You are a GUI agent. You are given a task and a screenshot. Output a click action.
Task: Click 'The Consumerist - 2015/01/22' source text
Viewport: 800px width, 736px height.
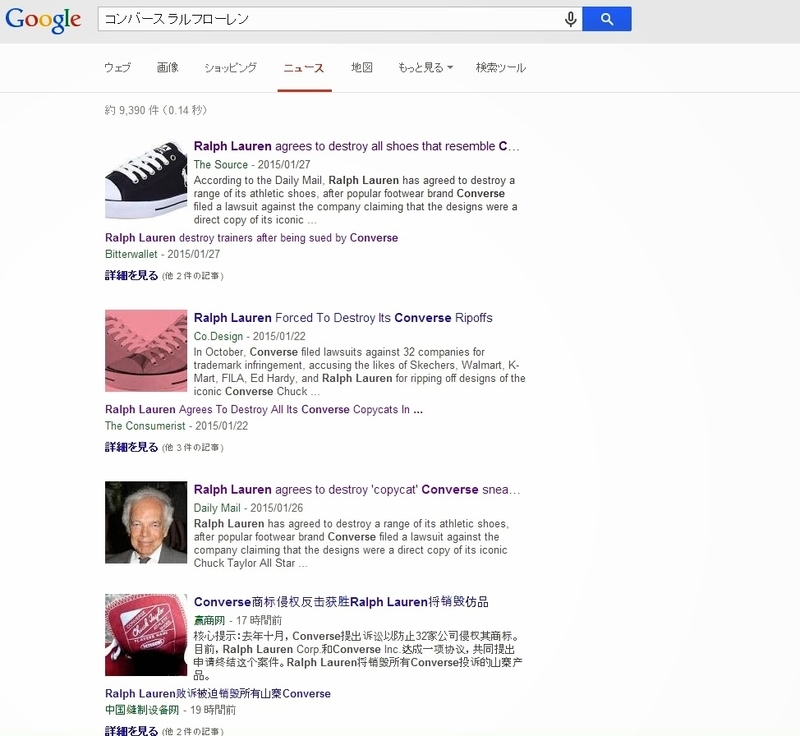point(177,426)
